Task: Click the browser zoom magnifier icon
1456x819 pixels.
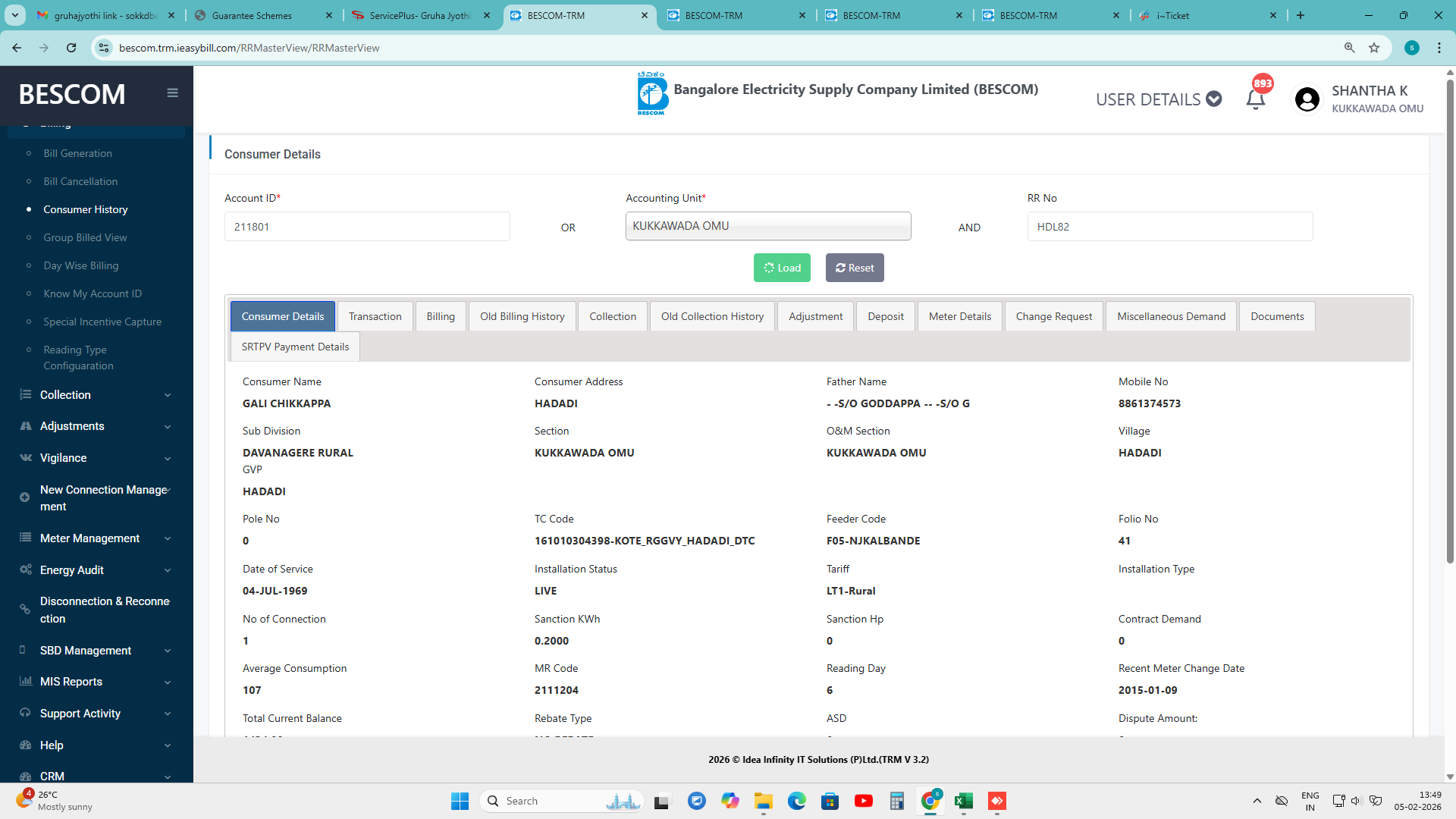Action: [x=1349, y=48]
